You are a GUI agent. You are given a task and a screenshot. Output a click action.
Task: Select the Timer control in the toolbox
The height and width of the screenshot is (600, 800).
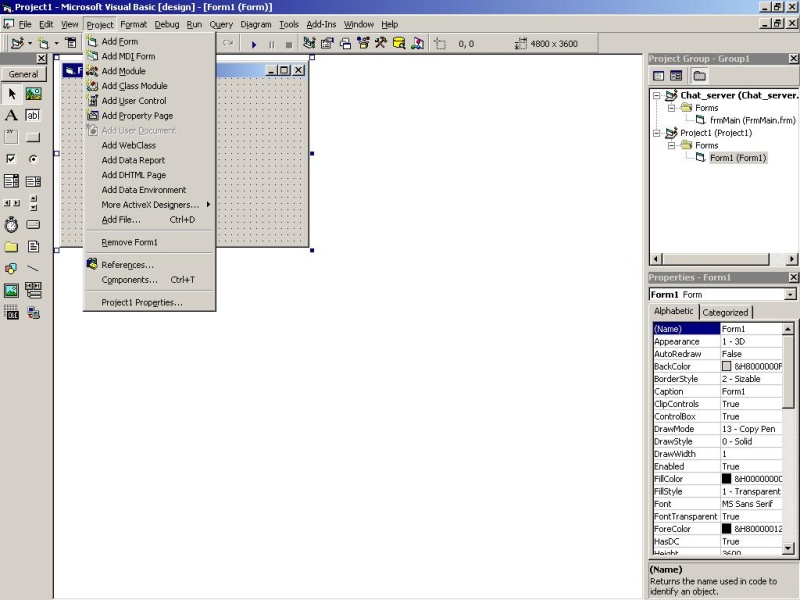[11, 224]
